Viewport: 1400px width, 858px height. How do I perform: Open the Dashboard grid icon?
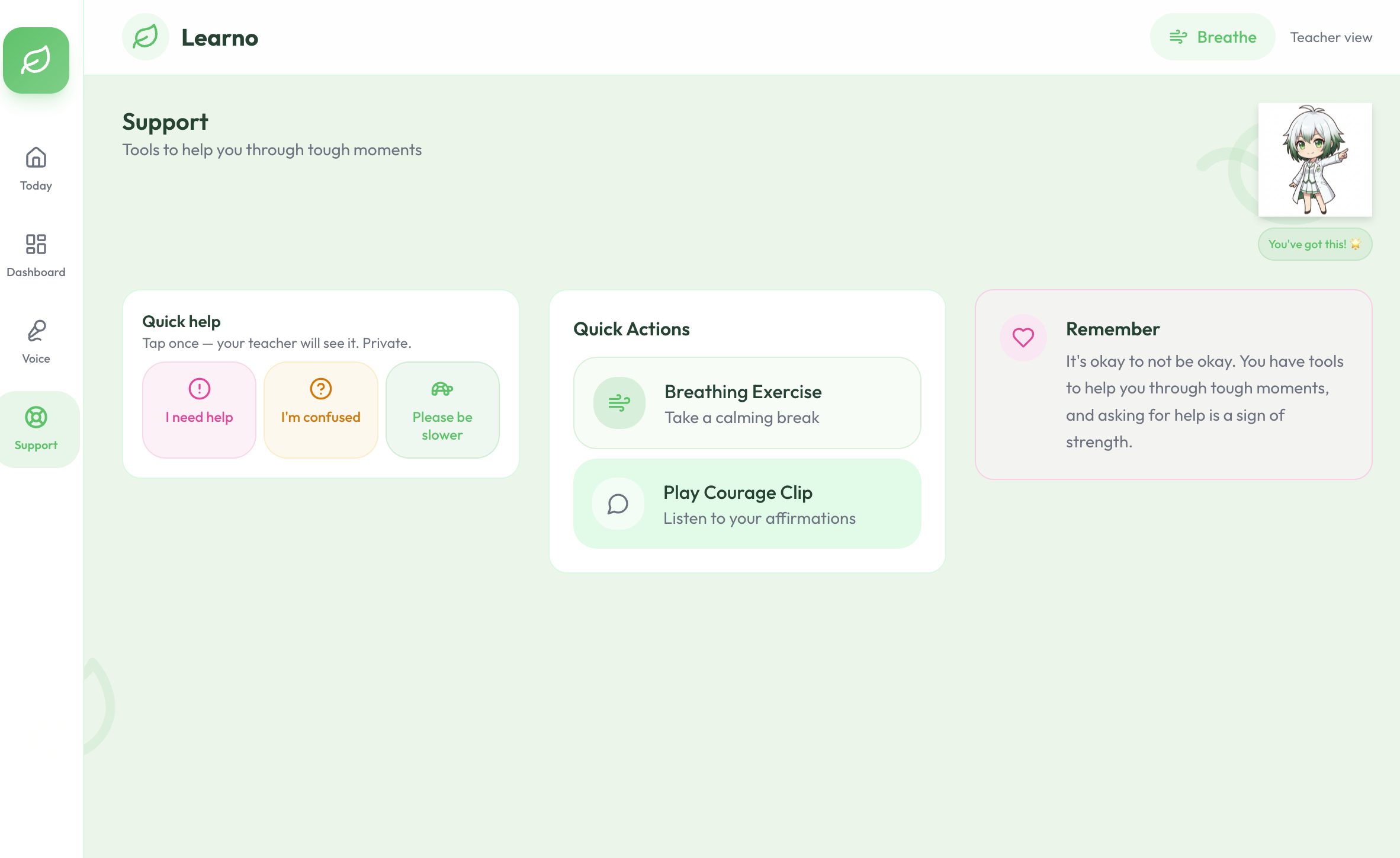click(36, 244)
